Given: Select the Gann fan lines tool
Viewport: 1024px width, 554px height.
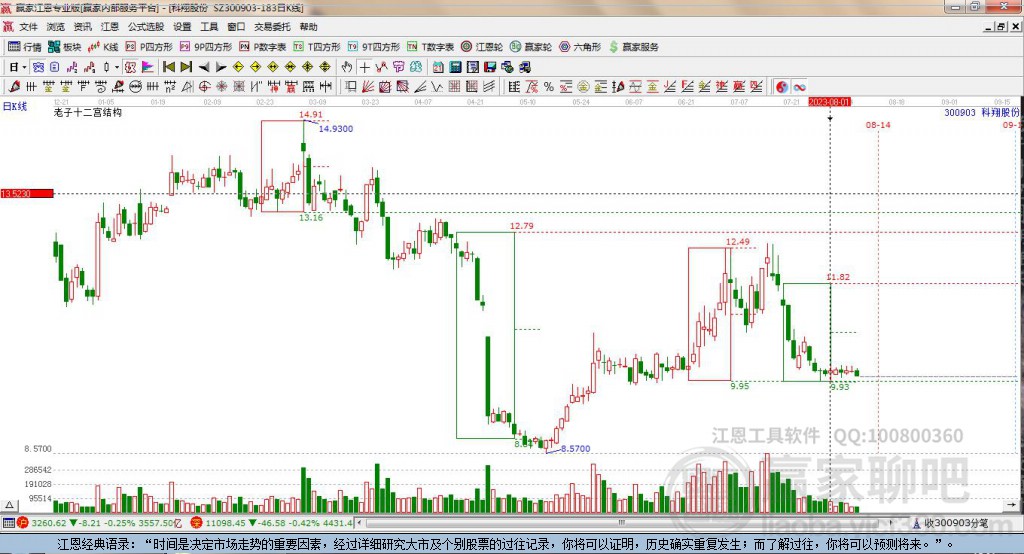Looking at the screenshot, I should coord(368,86).
